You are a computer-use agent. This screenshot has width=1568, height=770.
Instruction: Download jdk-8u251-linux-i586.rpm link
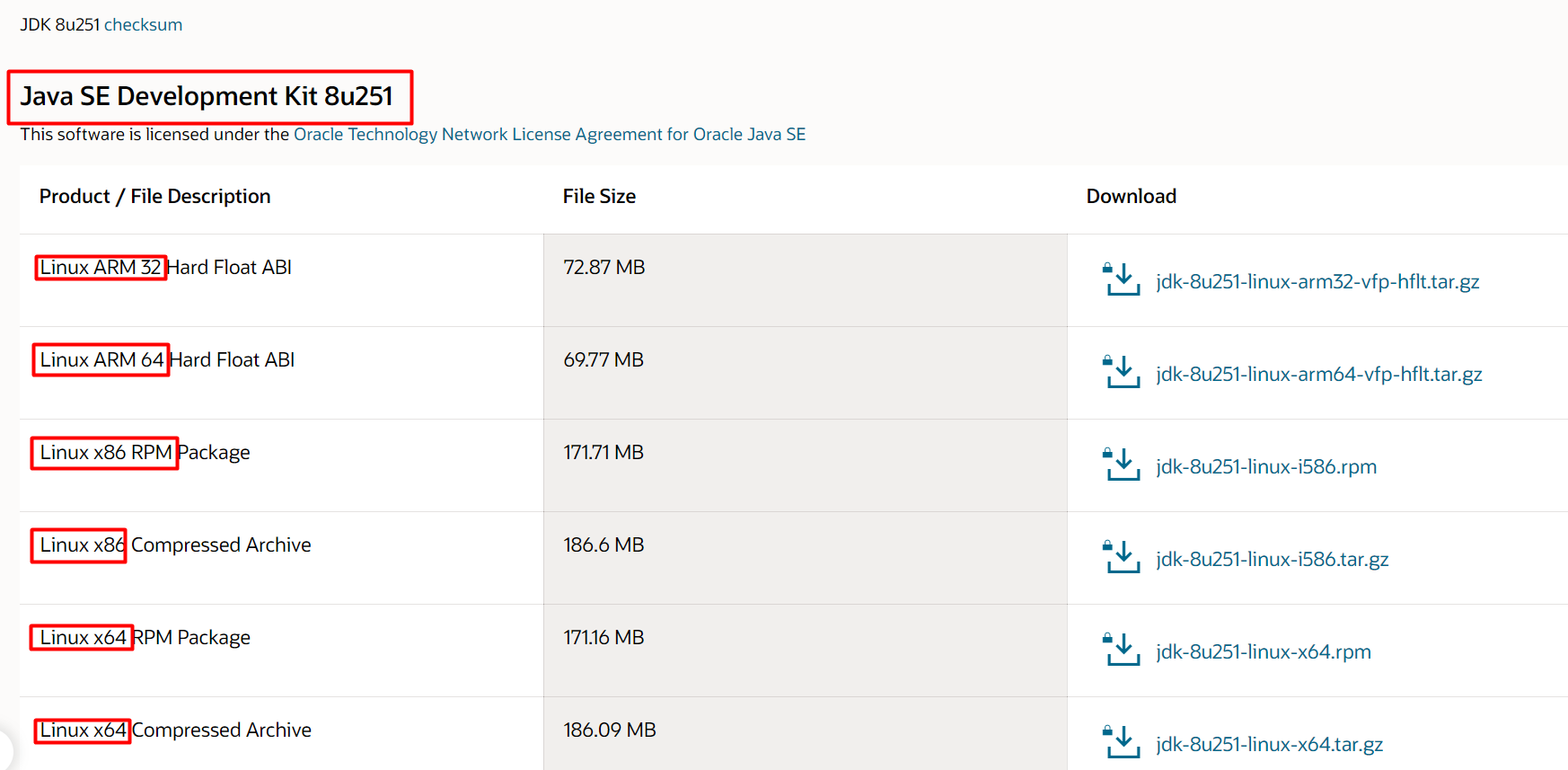(x=1266, y=466)
